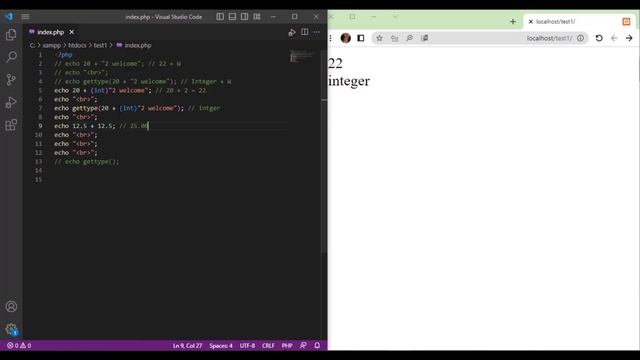Change indentation via Spaces: 4
Image resolution: width=640 pixels, height=360 pixels.
pos(221,346)
